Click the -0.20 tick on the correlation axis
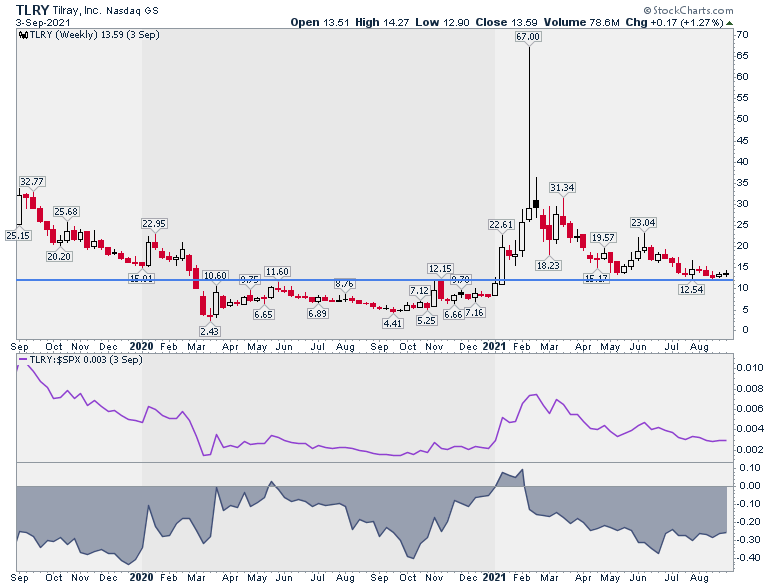Image resolution: width=780 pixels, height=586 pixels. pos(748,521)
